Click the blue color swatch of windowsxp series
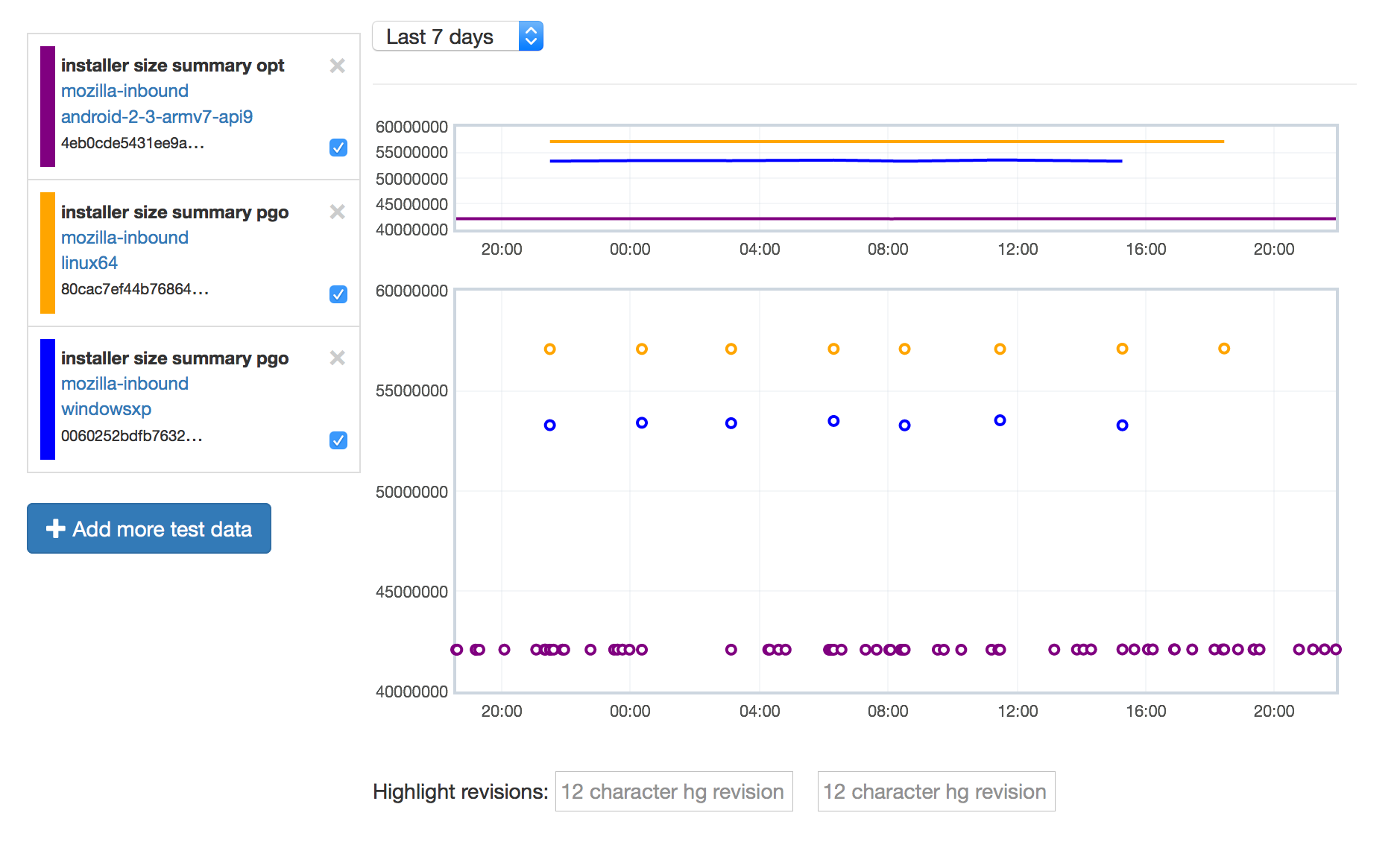The image size is (1400, 845). [x=48, y=399]
